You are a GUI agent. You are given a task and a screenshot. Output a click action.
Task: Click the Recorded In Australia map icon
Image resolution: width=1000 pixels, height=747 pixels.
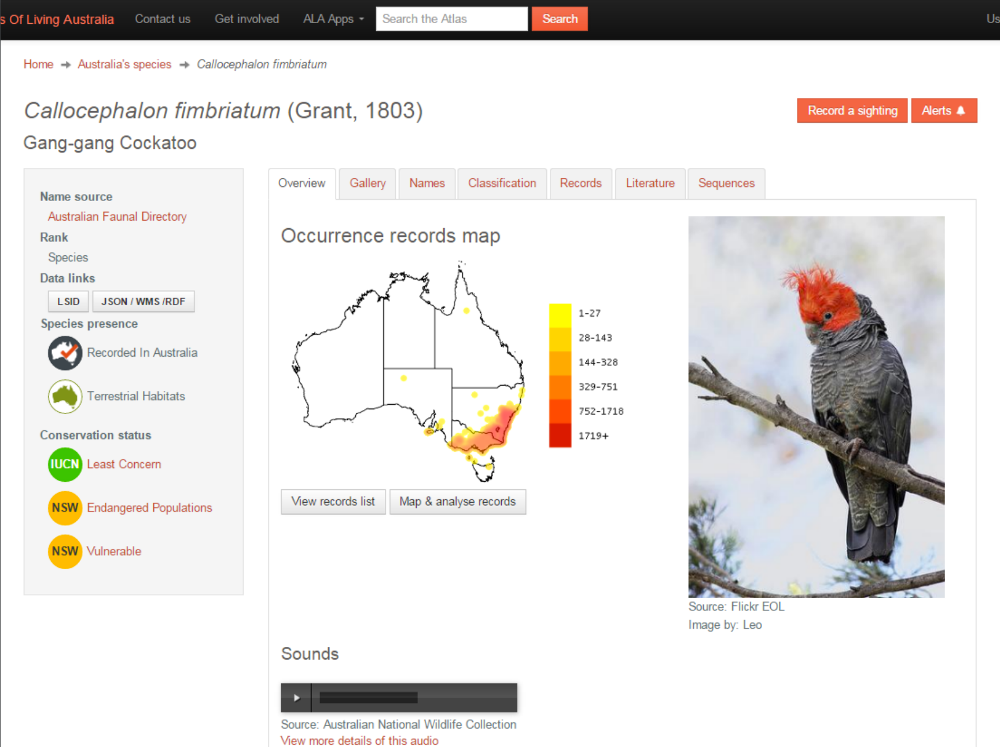(65, 353)
